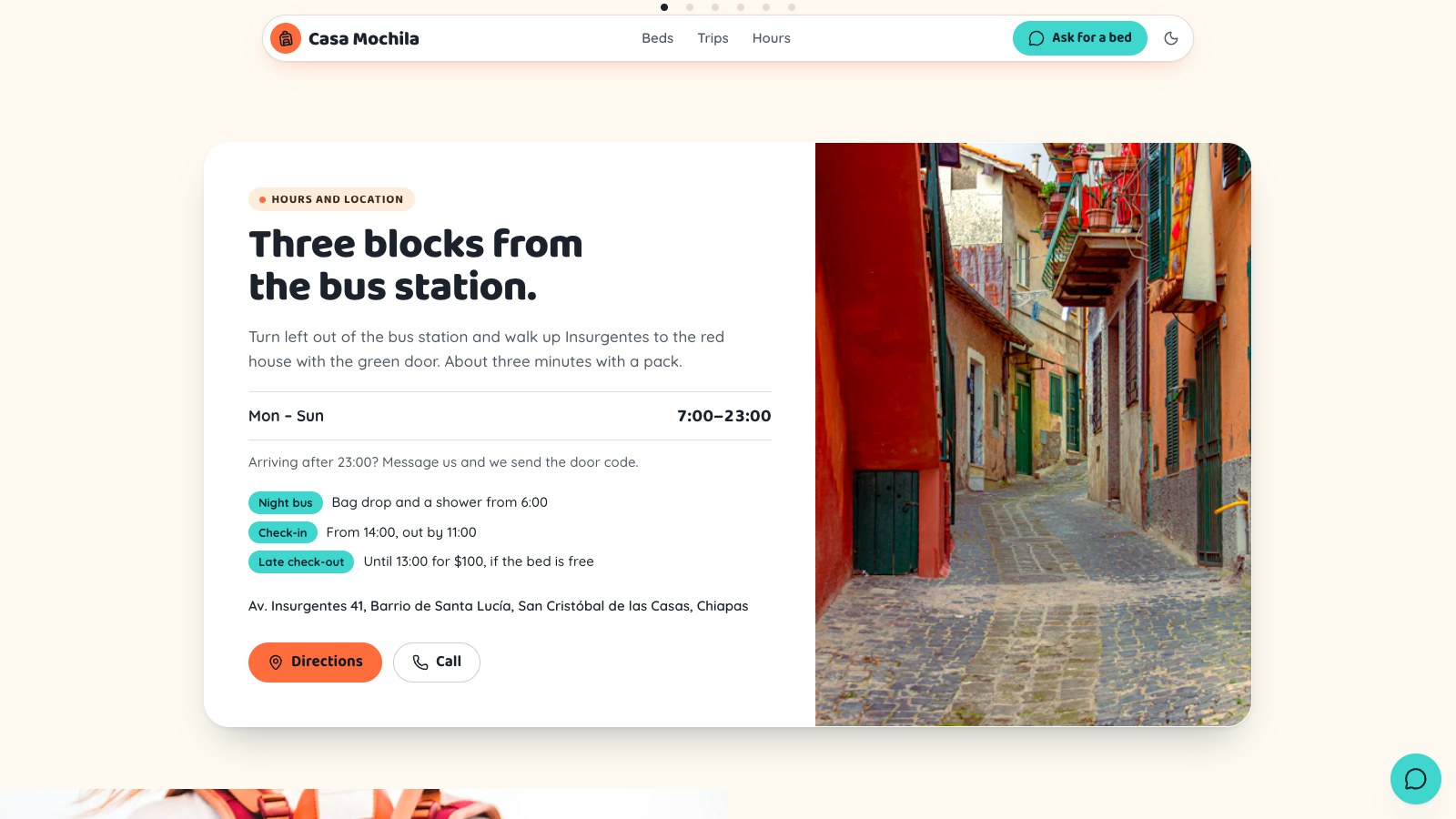This screenshot has height=819, width=1456.
Task: Click the Call button
Action: [x=437, y=662]
